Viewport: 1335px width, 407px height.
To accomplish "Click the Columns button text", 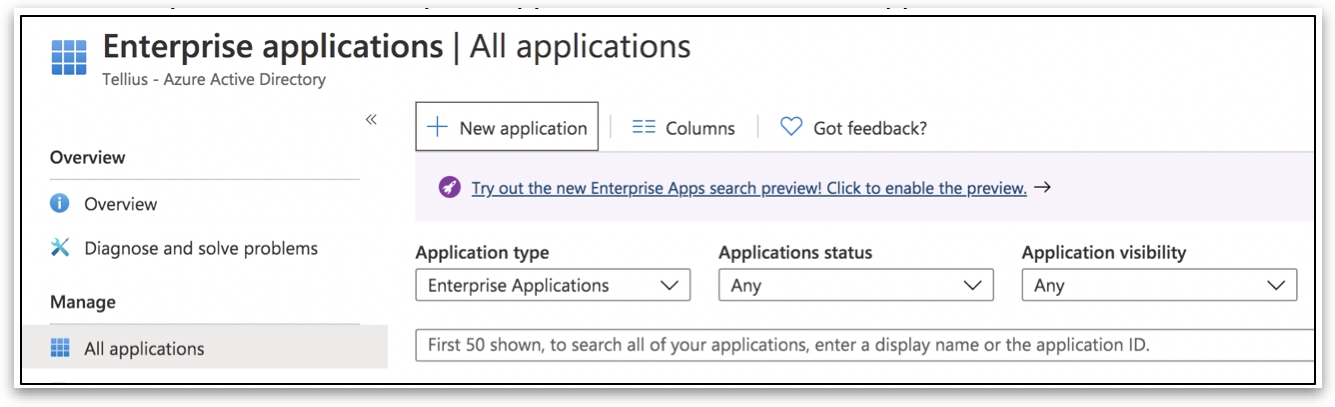I will 700,128.
